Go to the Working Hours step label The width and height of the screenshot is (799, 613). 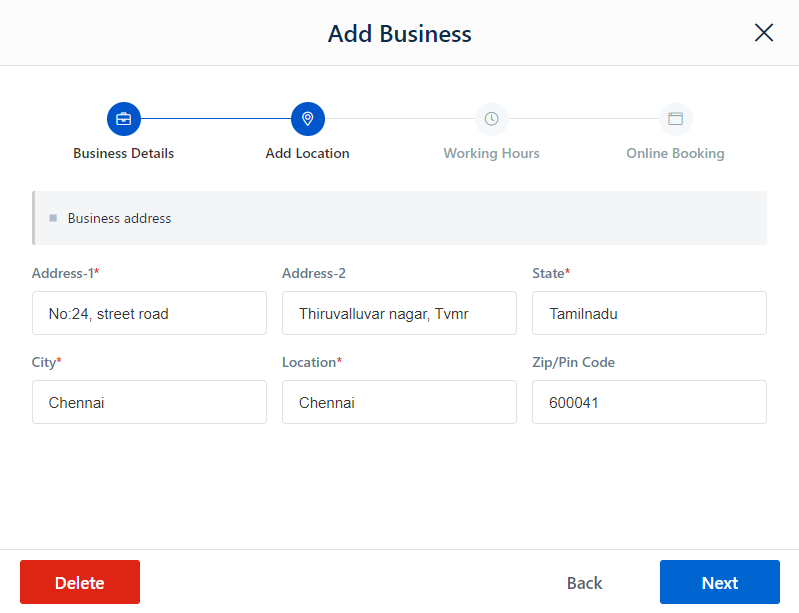tap(492, 153)
